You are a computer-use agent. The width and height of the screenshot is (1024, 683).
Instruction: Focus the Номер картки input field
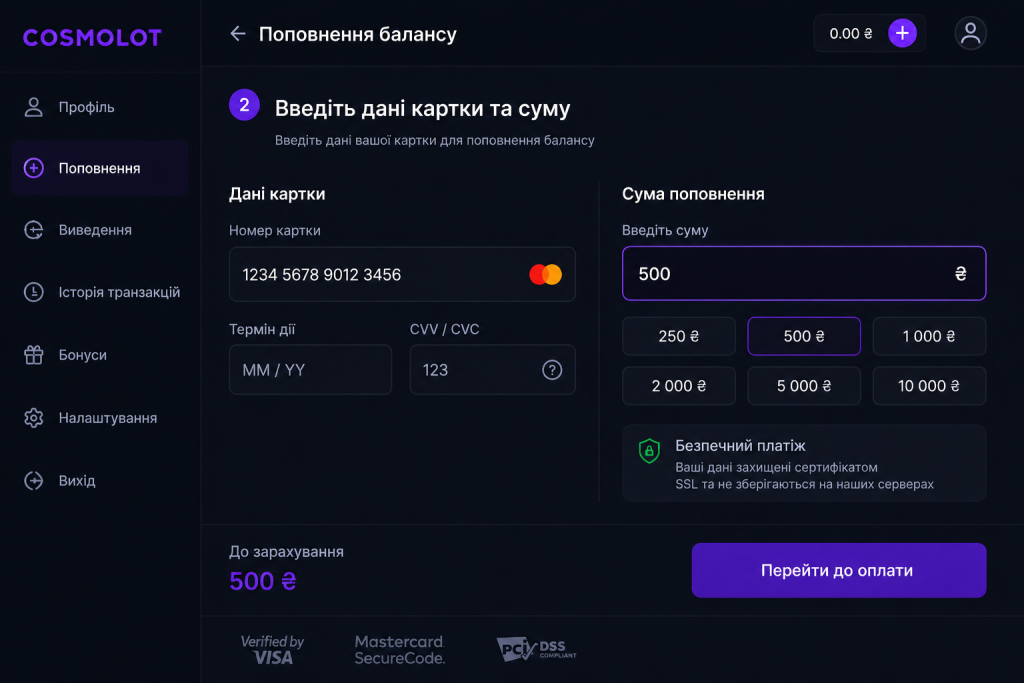[402, 274]
